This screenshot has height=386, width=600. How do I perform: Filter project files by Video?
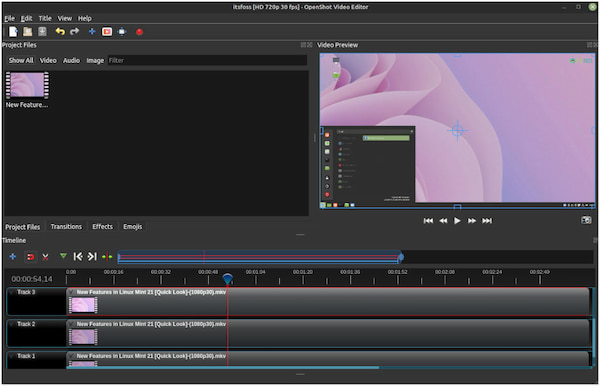tap(48, 60)
